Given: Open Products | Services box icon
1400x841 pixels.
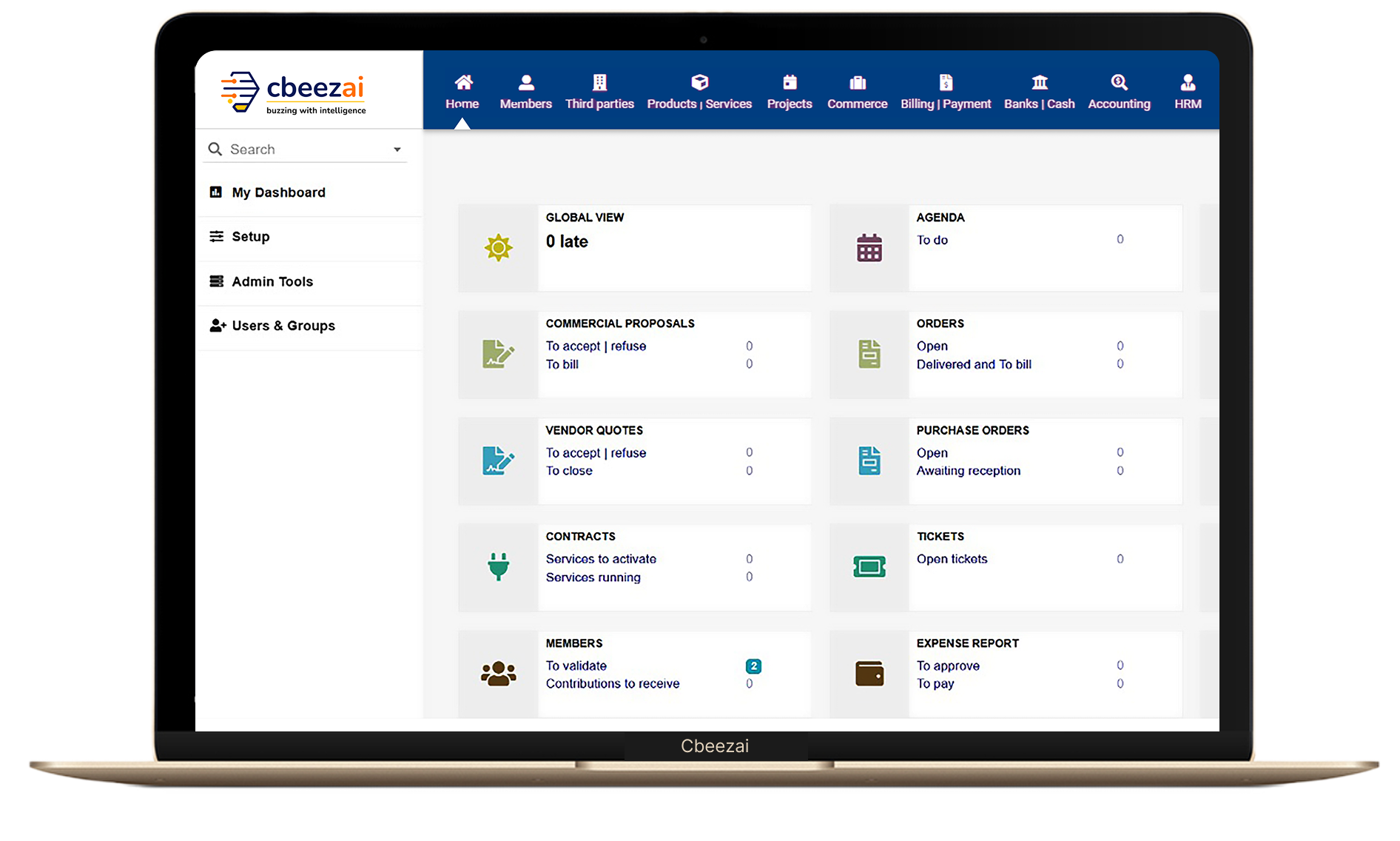Looking at the screenshot, I should pyautogui.click(x=699, y=82).
